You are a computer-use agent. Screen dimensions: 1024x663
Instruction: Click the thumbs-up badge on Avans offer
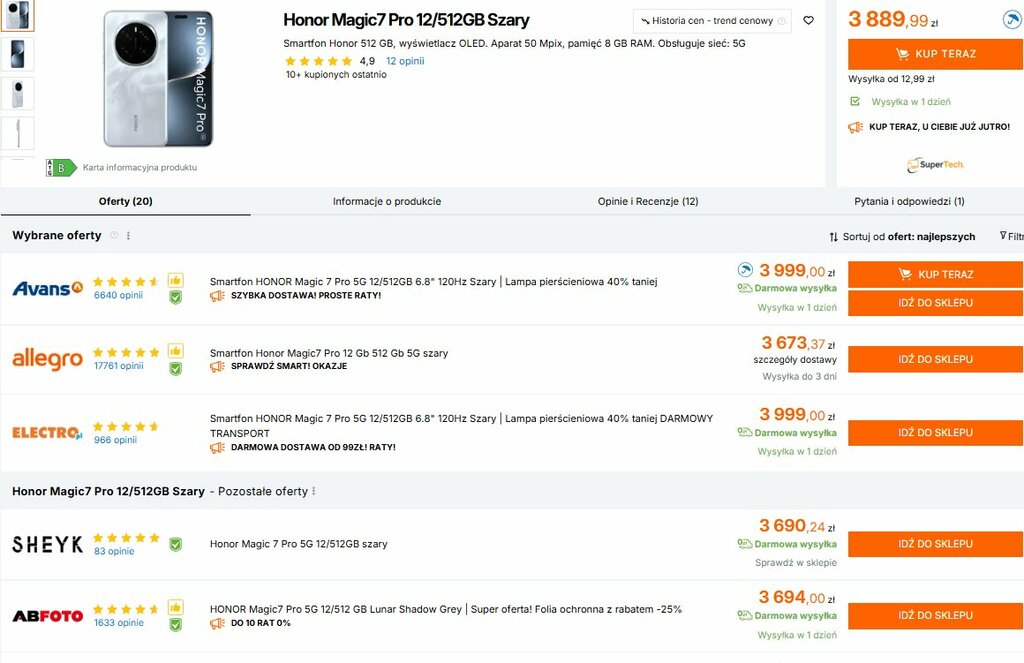175,280
